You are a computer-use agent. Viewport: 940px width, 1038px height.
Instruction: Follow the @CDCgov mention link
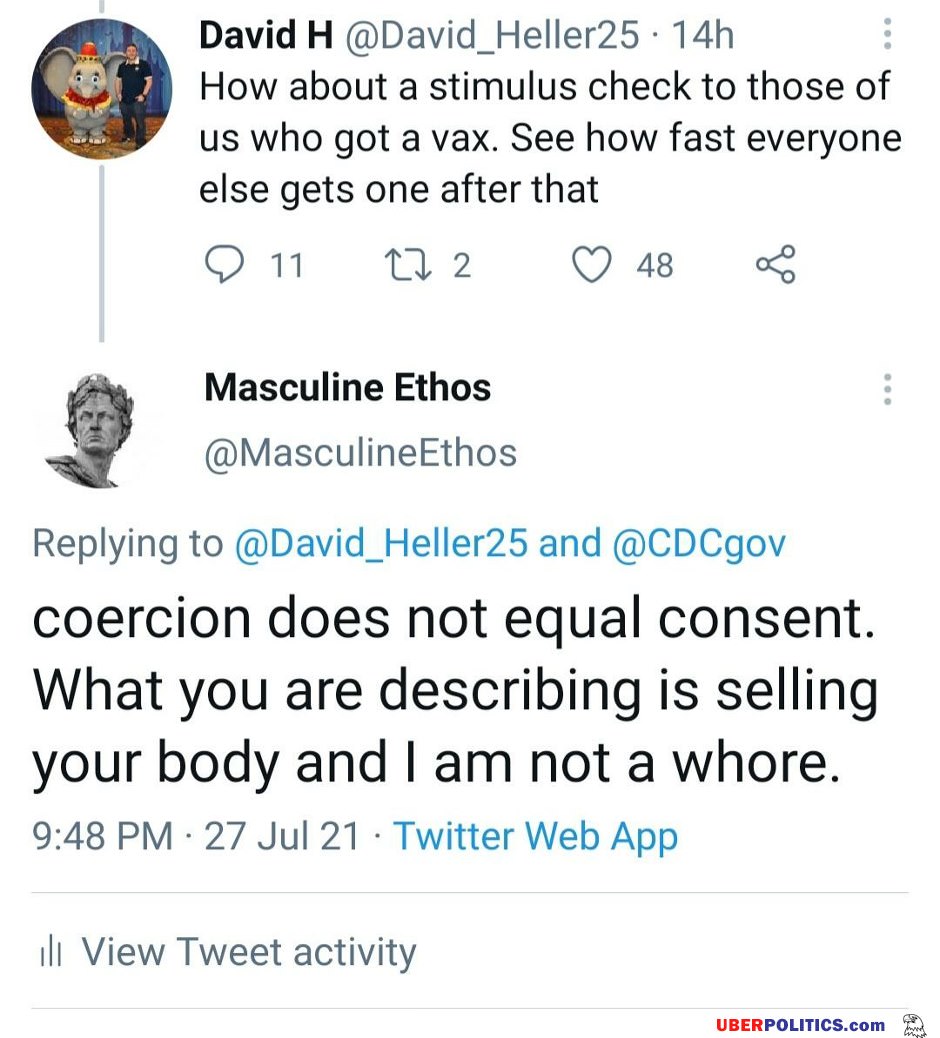point(699,544)
